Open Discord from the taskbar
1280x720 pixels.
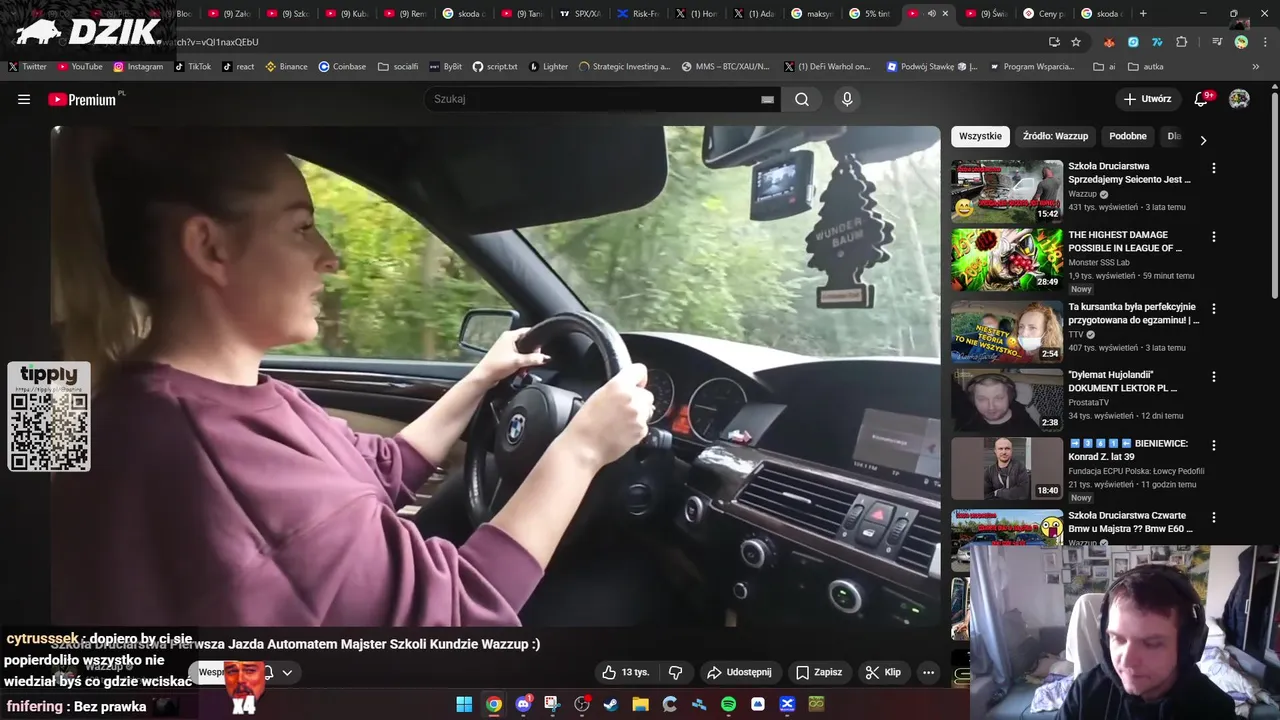(x=523, y=704)
